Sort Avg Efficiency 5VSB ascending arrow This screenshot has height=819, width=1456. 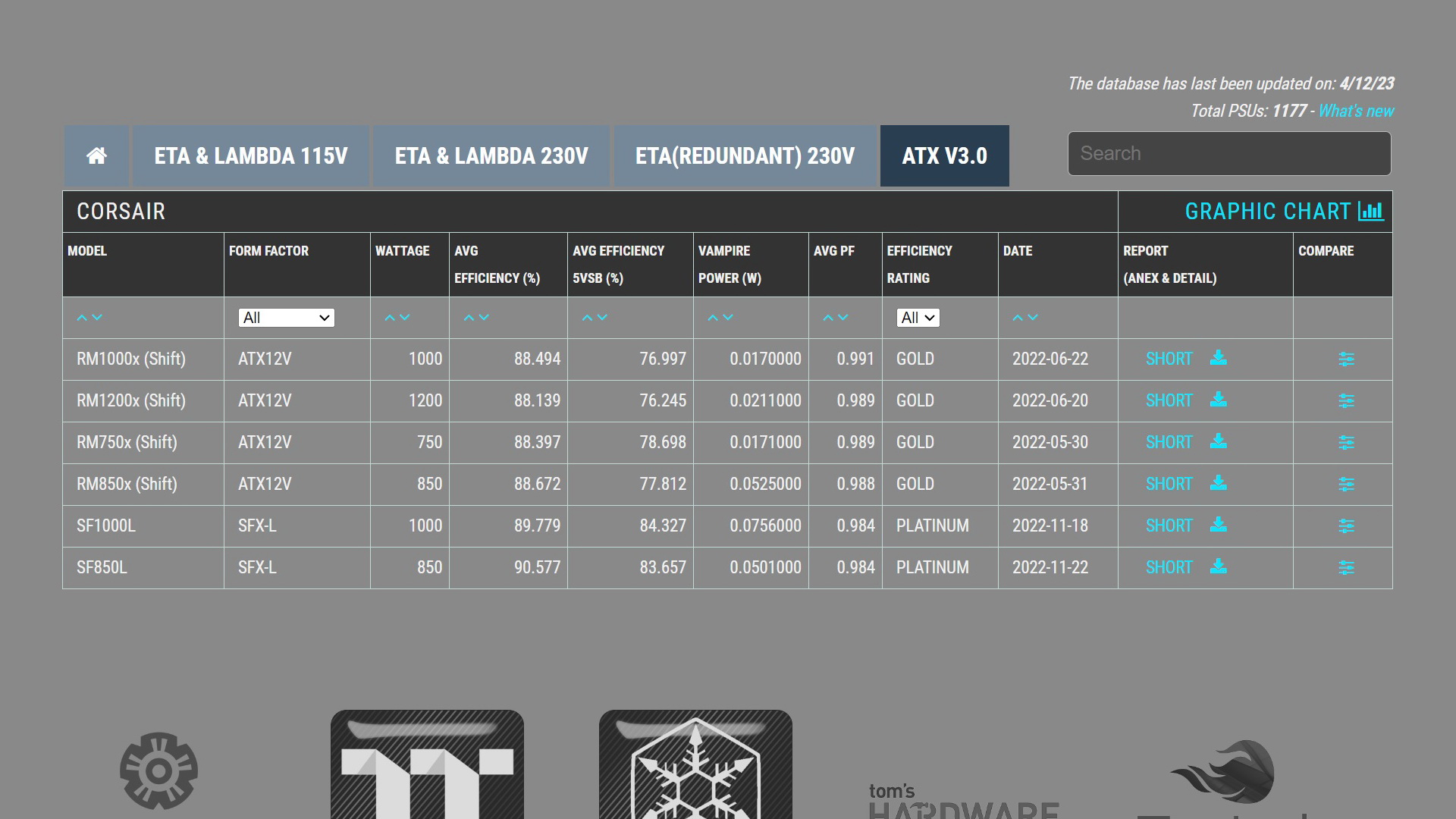[x=587, y=318]
